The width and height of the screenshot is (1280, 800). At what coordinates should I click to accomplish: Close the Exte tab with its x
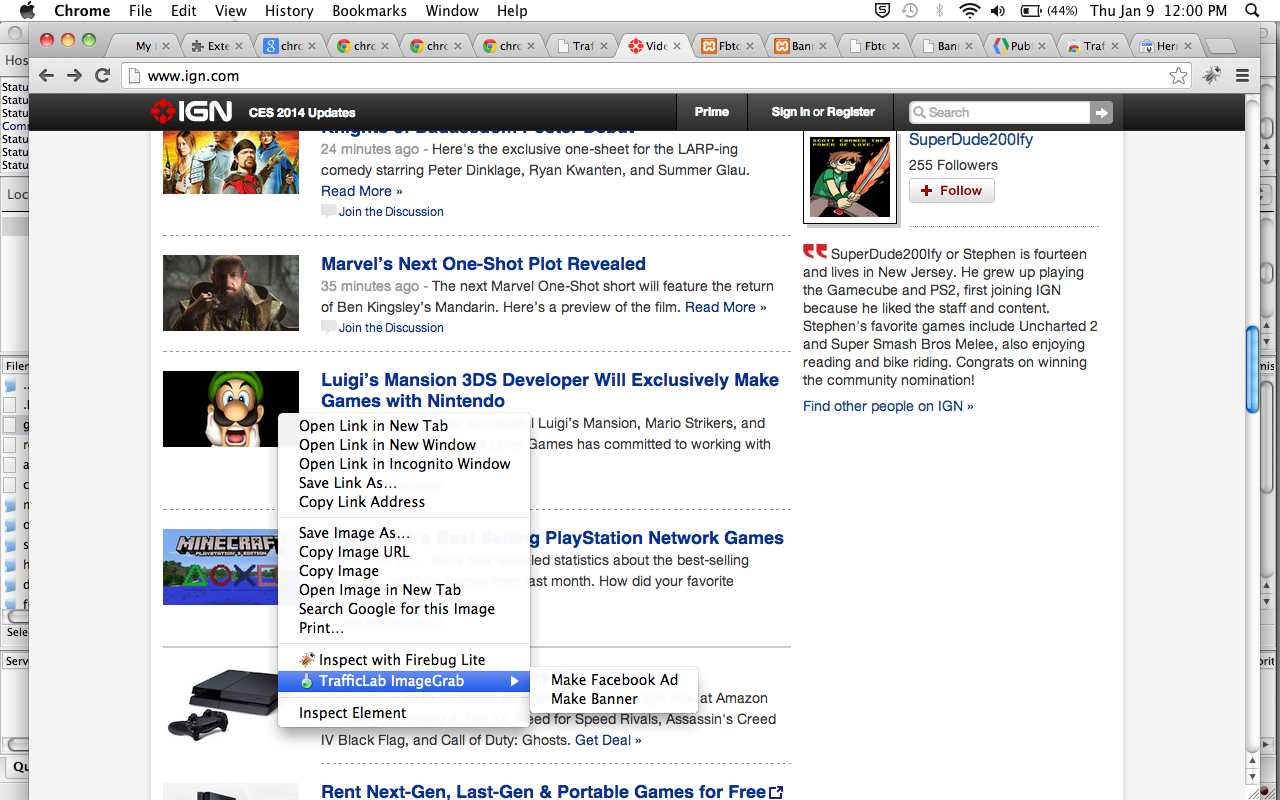(239, 46)
